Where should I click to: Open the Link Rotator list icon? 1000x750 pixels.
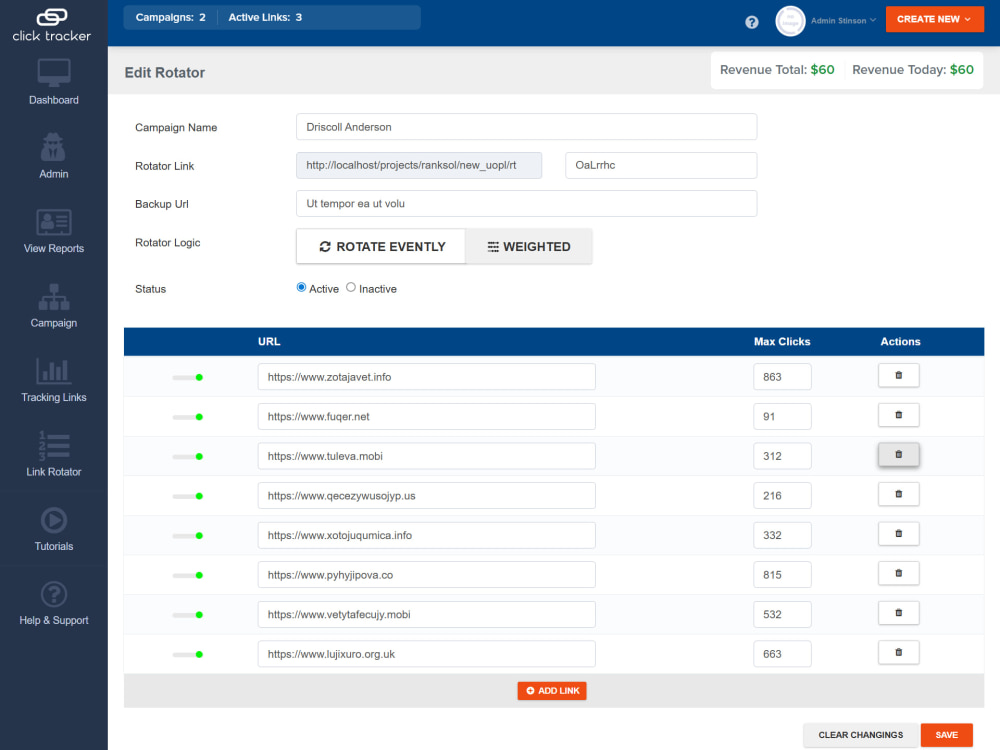coord(54,446)
